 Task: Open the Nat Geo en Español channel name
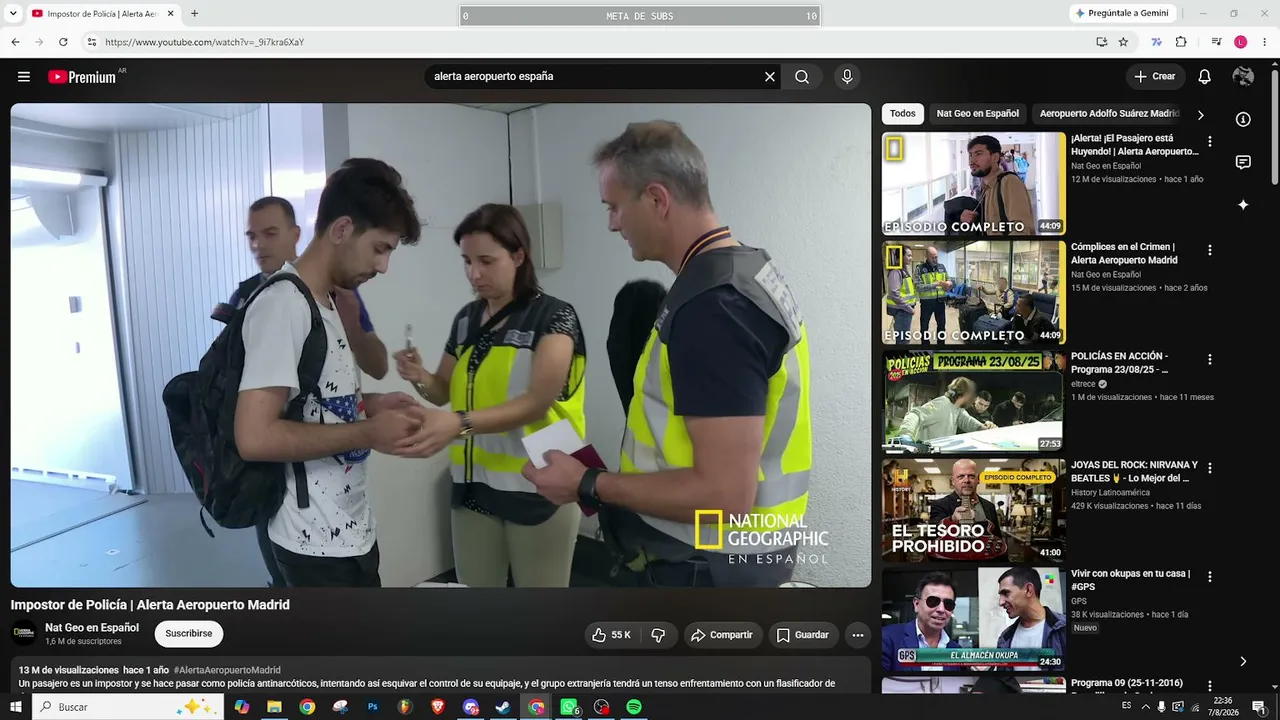tap(92, 628)
